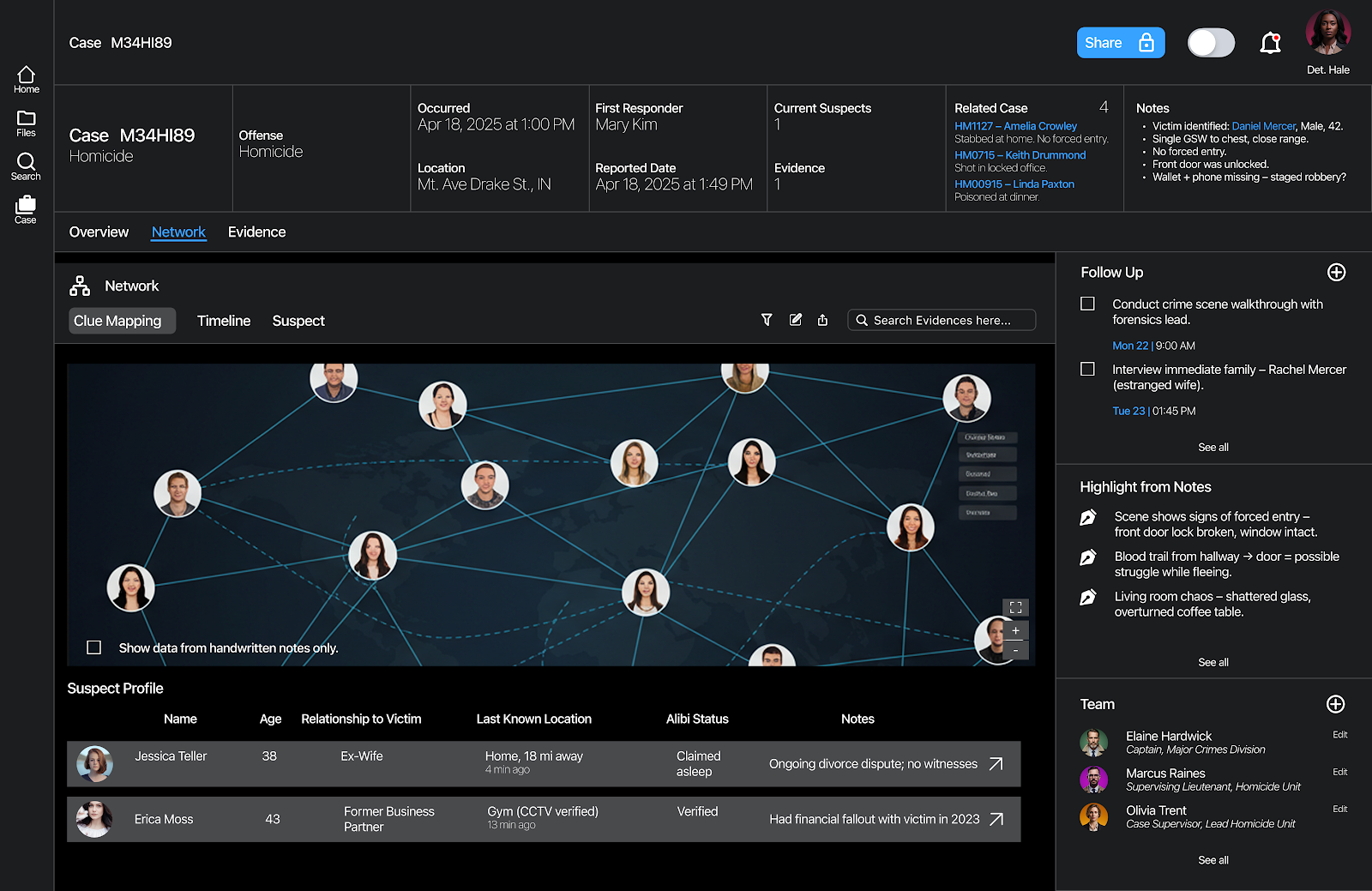The height and width of the screenshot is (891, 1372).
Task: Switch to the Overview tab
Action: [99, 232]
